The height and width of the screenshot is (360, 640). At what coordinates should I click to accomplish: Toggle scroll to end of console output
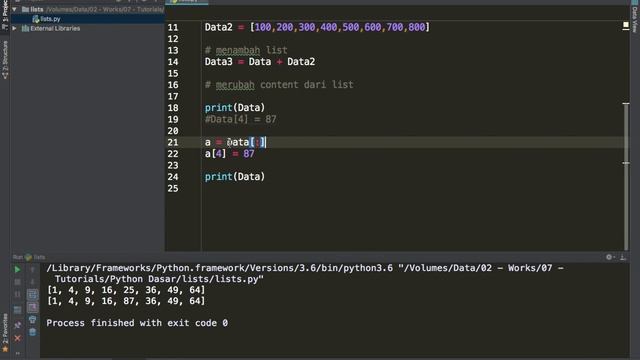click(x=33, y=307)
